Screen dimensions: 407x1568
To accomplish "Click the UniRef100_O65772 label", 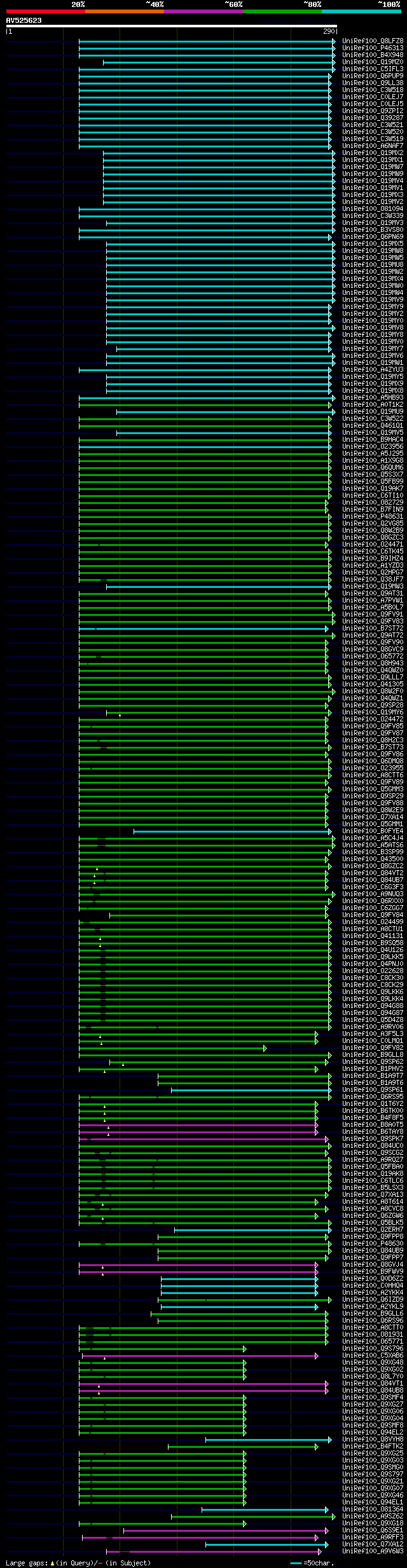I will click(x=373, y=656).
